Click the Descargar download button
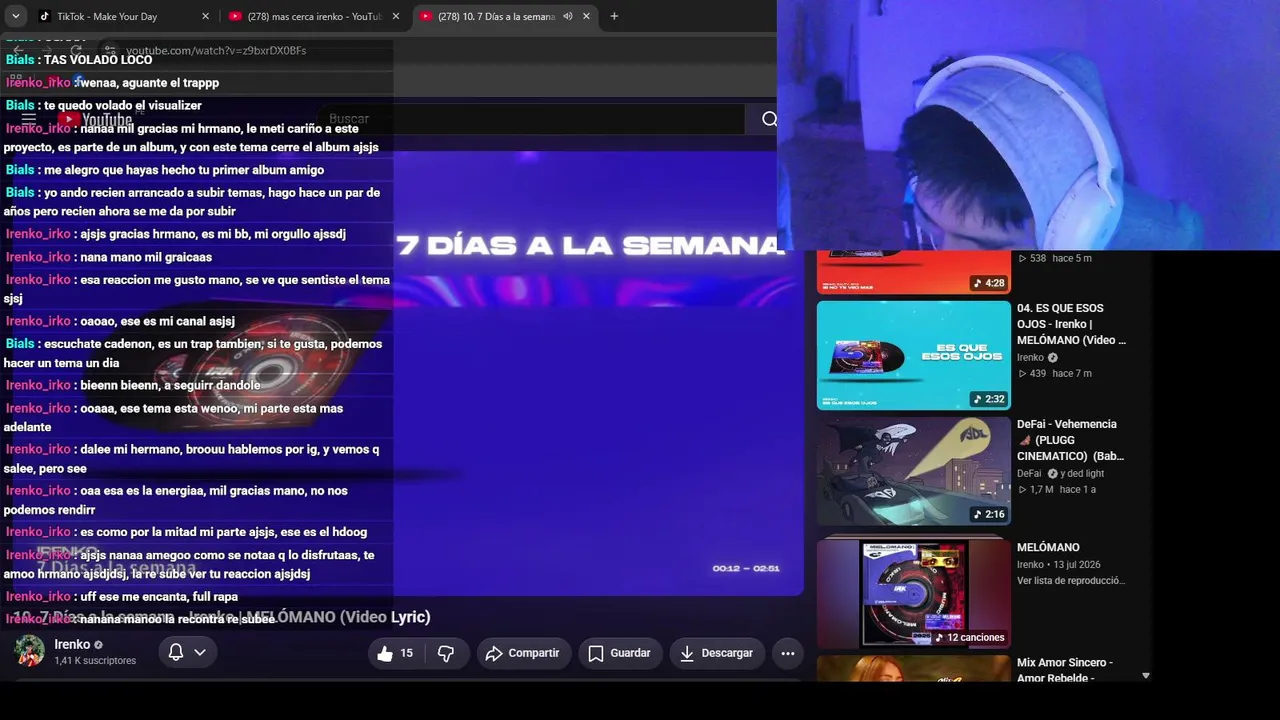The image size is (1280, 720). pos(716,653)
